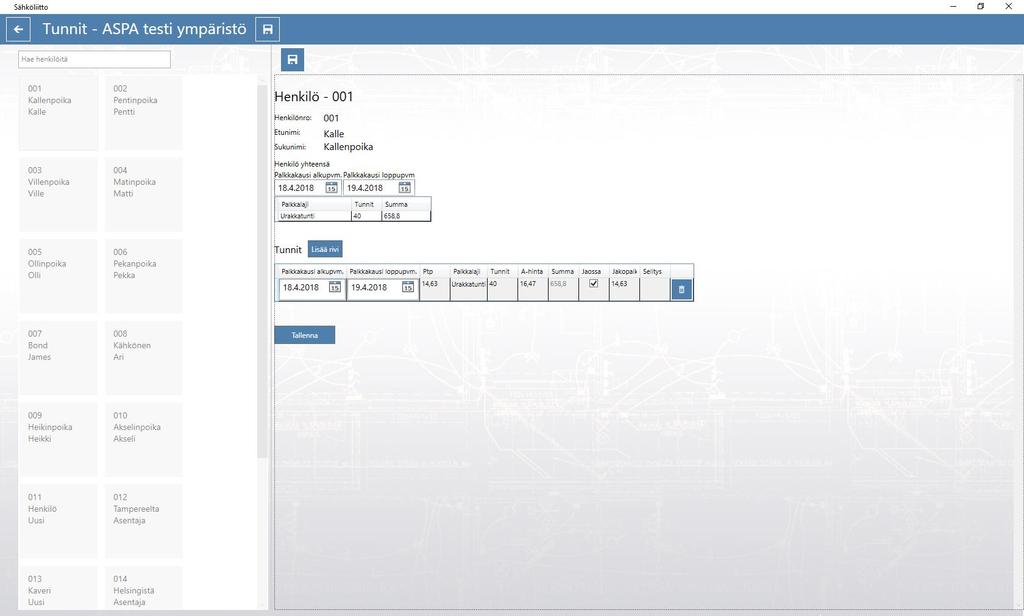Click the Palkkalaji column header in summary table
The height and width of the screenshot is (616, 1024).
point(314,204)
